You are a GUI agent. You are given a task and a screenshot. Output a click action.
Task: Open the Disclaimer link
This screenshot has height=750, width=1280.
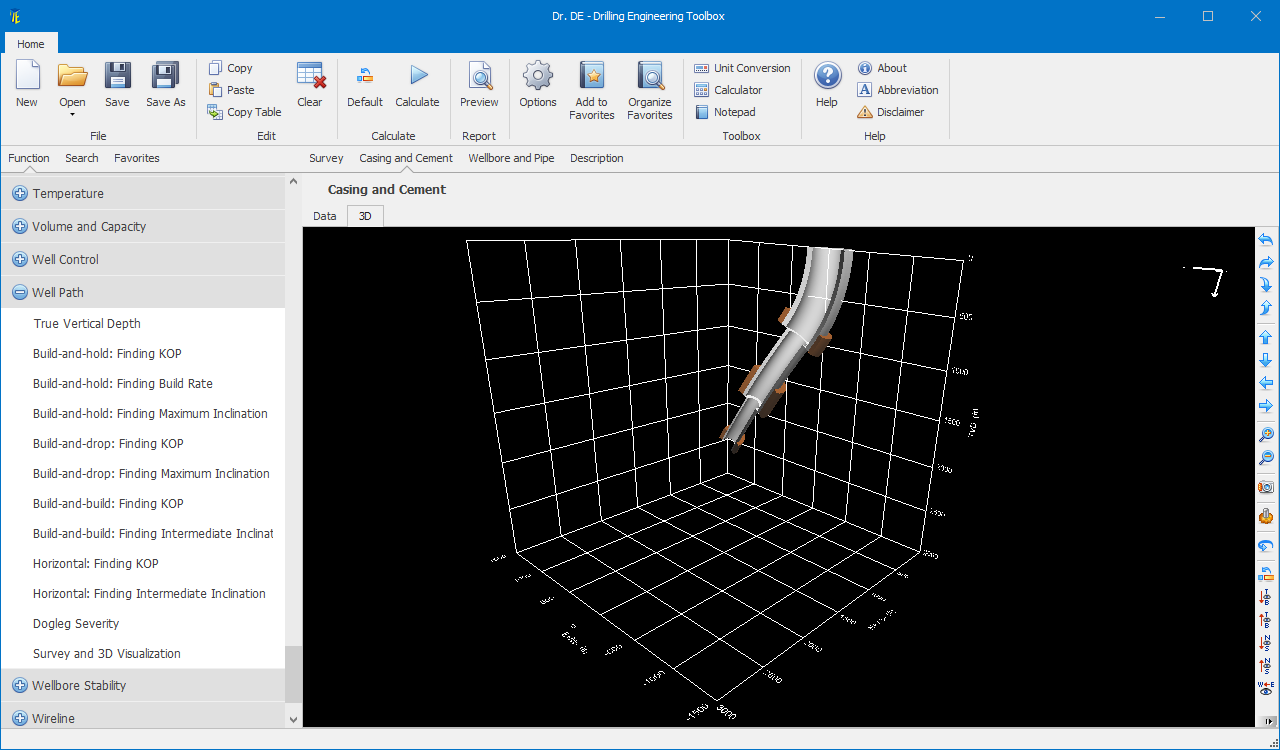(900, 112)
